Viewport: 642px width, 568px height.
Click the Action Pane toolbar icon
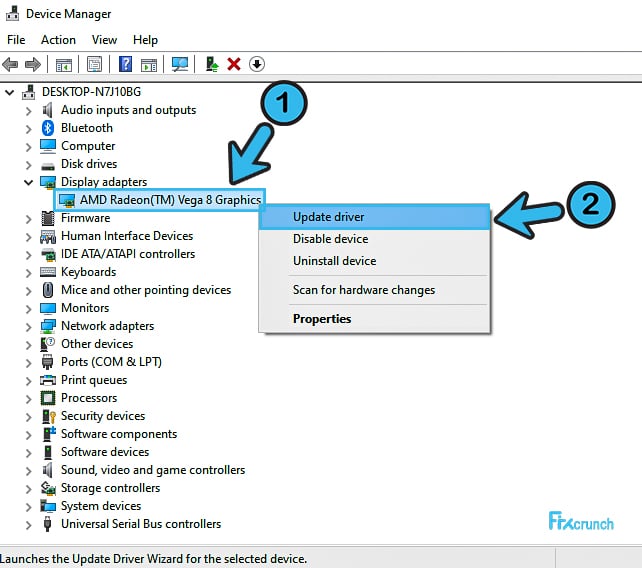pos(149,65)
